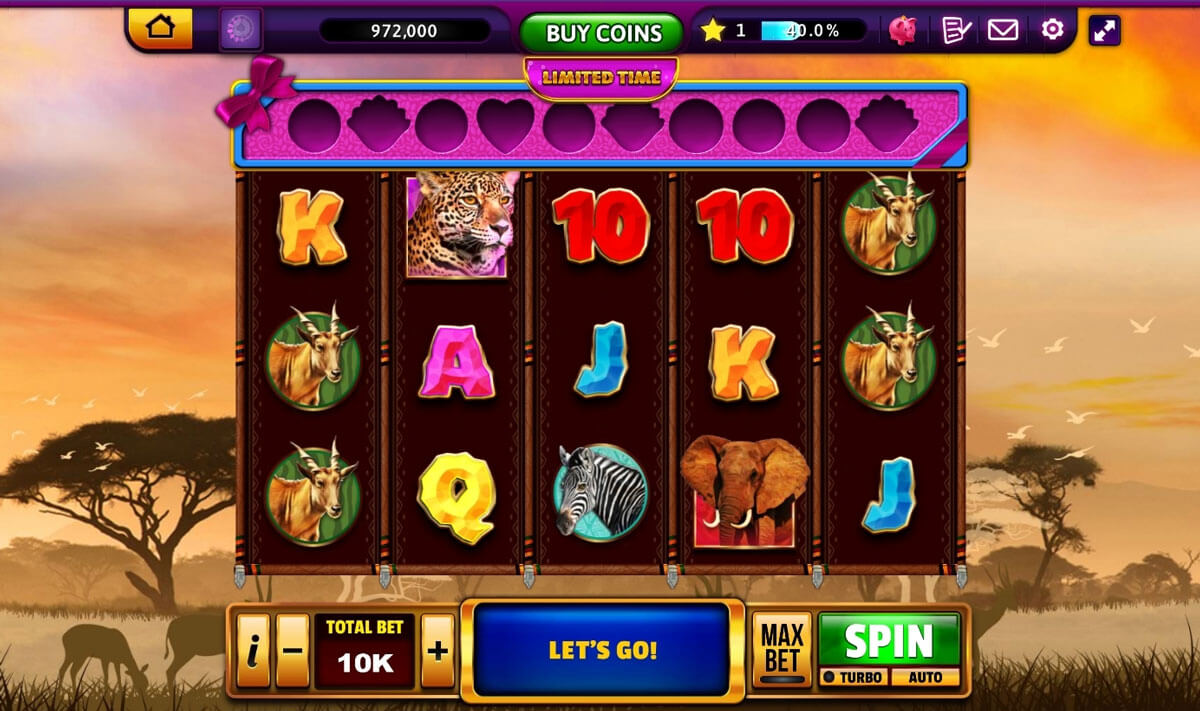Click the level progress bar at 40.0%
Image resolution: width=1200 pixels, height=711 pixels.
coord(811,30)
